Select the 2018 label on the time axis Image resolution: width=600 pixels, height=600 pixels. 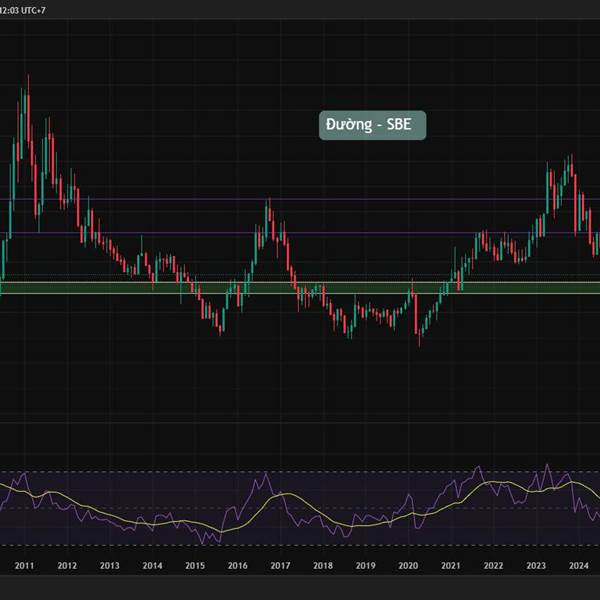coord(323,566)
